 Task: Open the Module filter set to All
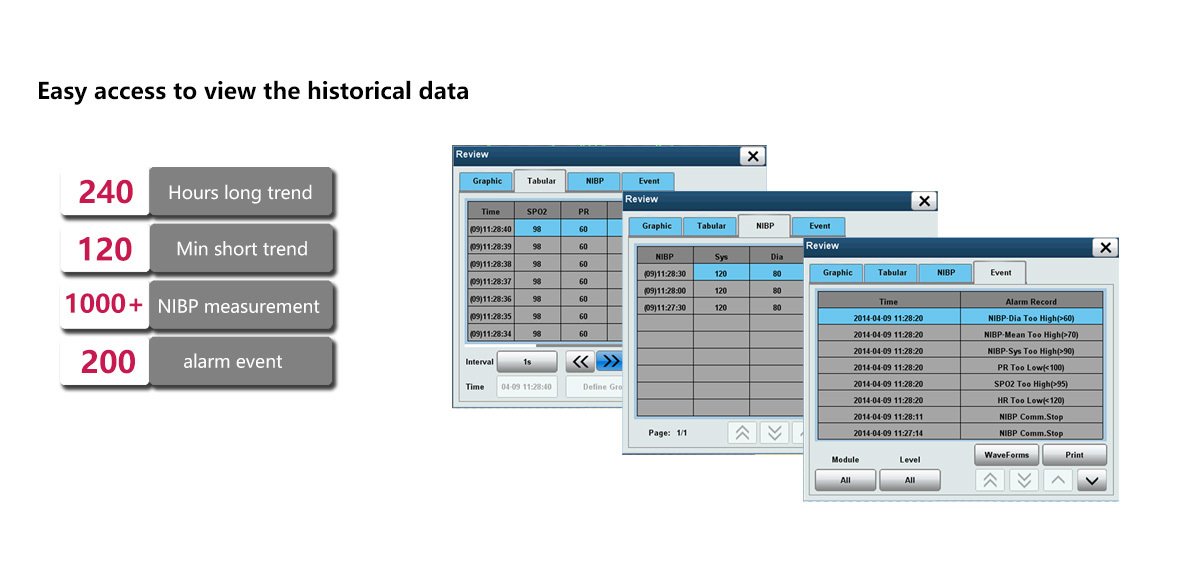pos(845,480)
